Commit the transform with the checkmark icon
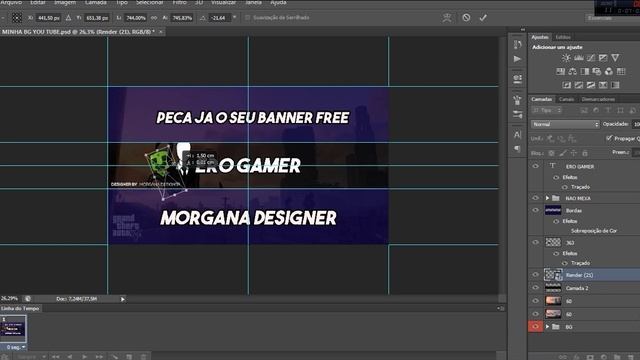Image resolution: width=640 pixels, height=360 pixels. [483, 18]
